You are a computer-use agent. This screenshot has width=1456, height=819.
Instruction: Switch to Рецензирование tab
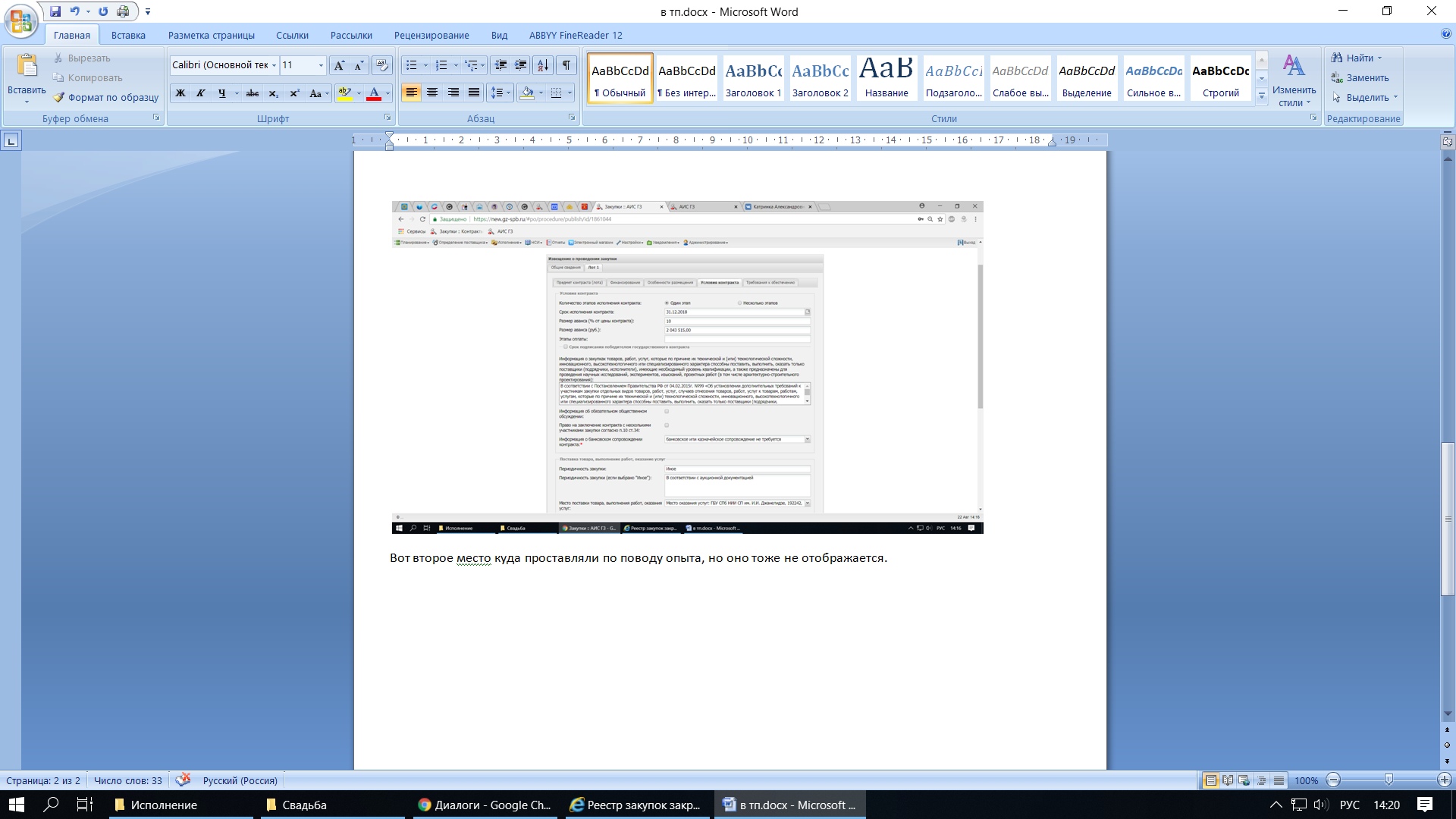431,35
